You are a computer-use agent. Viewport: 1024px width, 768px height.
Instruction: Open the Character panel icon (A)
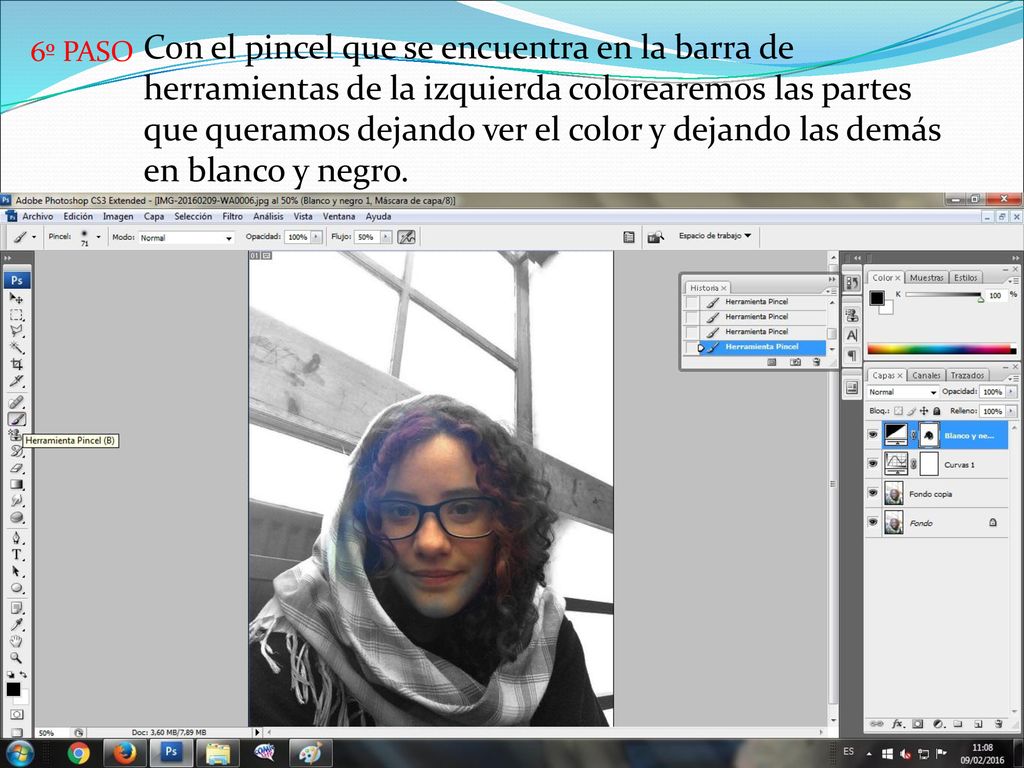[852, 335]
